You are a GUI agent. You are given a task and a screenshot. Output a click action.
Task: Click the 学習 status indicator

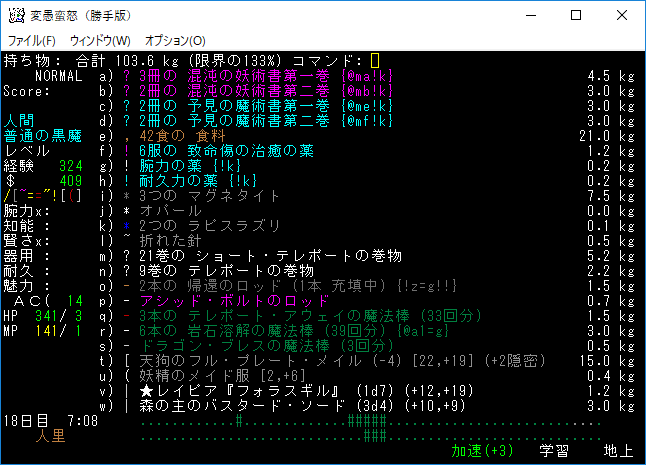tap(553, 451)
